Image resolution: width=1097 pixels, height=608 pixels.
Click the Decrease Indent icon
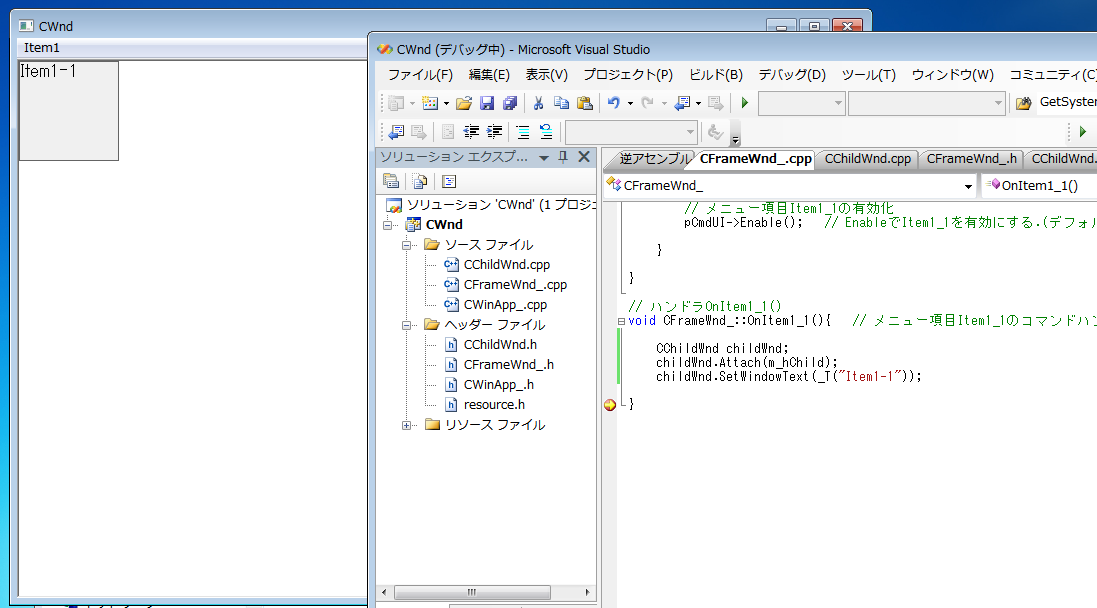(471, 132)
